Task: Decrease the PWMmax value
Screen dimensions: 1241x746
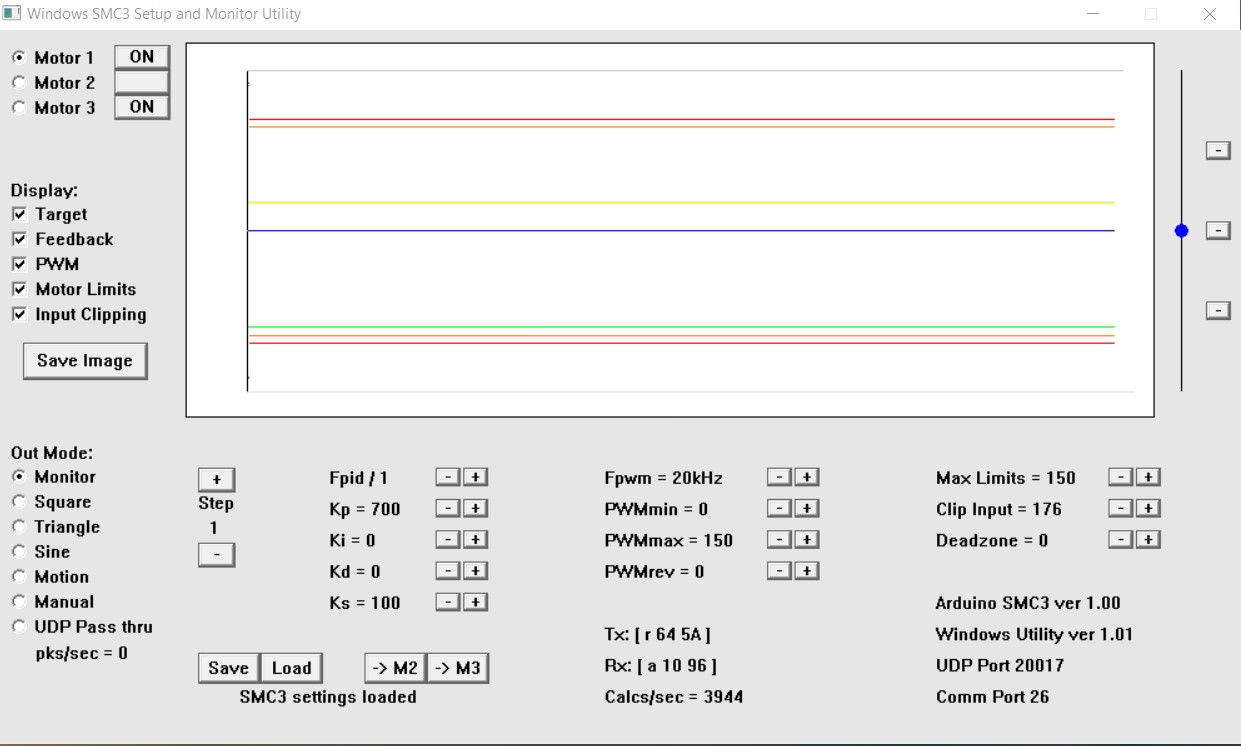Action: click(x=780, y=540)
